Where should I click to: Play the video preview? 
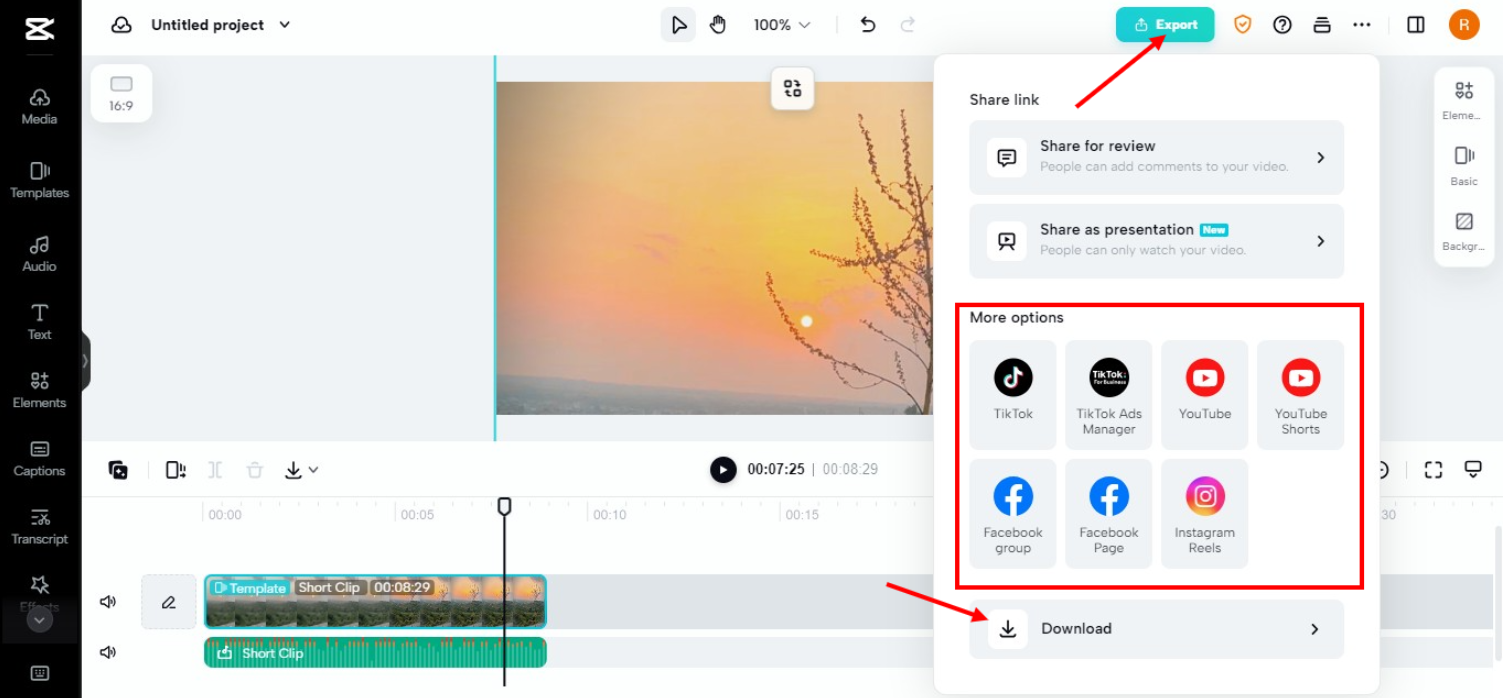pos(723,470)
